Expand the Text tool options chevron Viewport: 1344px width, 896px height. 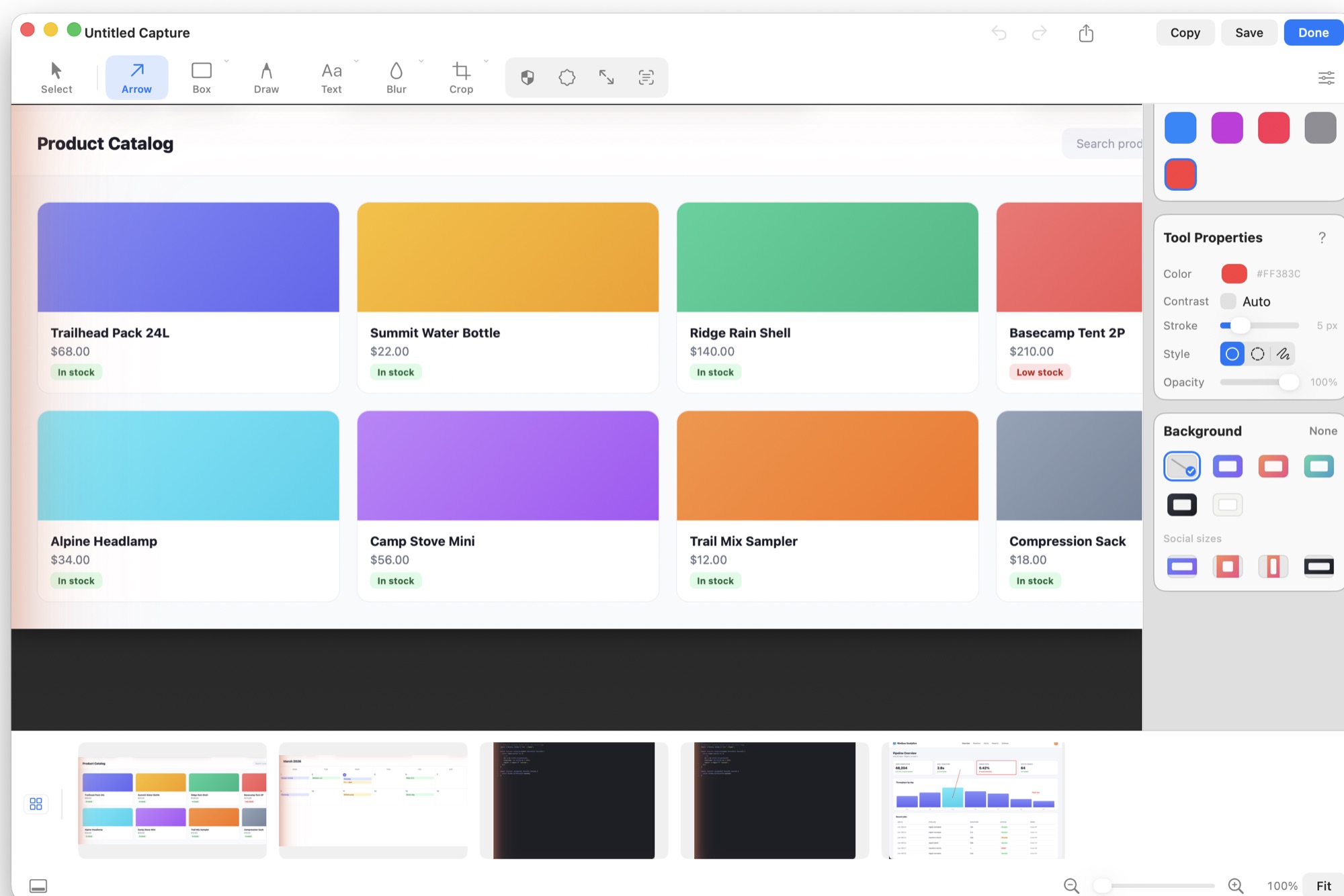point(356,61)
